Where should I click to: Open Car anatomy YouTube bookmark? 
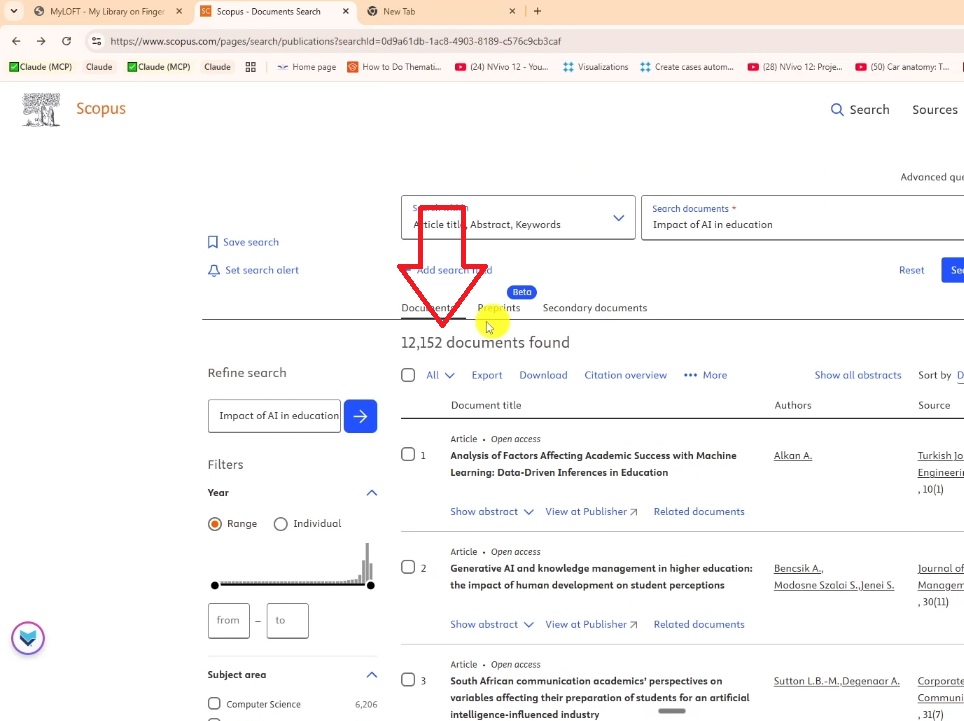click(903, 67)
